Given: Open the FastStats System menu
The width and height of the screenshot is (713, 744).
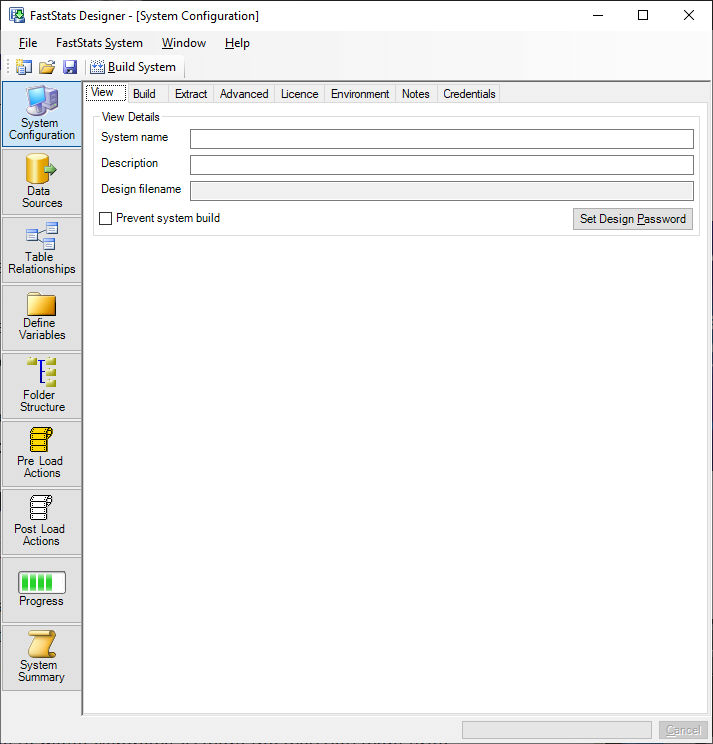Looking at the screenshot, I should click(x=99, y=43).
